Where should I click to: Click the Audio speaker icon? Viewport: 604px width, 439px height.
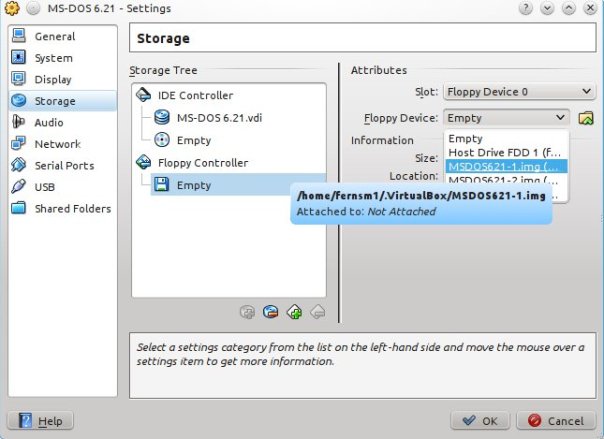point(18,122)
